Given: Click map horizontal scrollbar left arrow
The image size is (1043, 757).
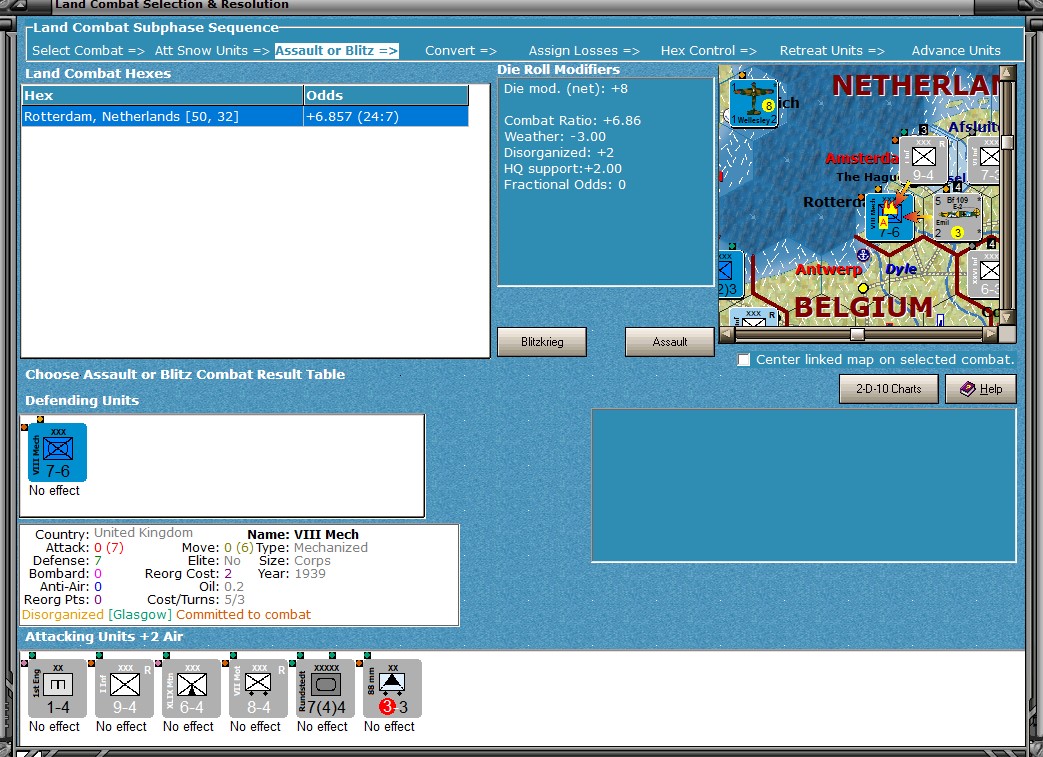Looking at the screenshot, I should (x=726, y=333).
